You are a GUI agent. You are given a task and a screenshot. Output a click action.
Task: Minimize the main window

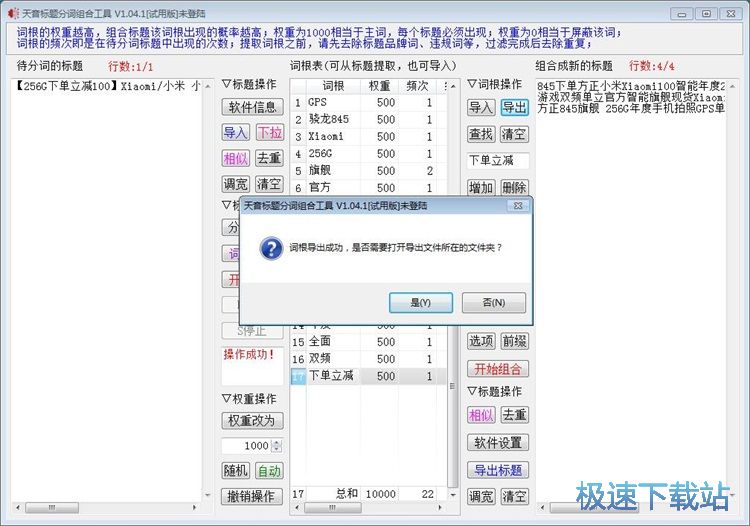(x=682, y=14)
